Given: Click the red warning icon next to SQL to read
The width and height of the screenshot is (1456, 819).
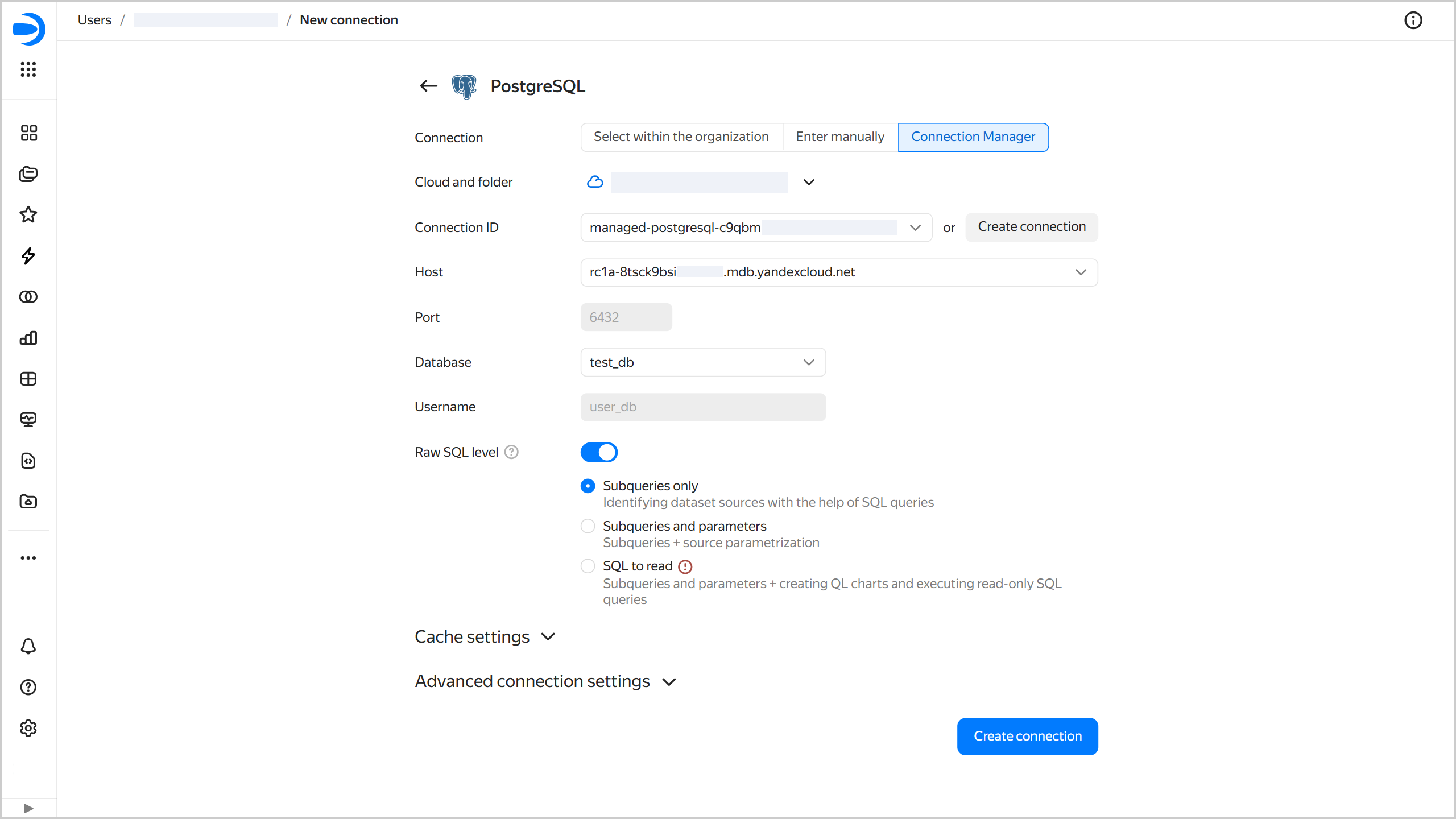Looking at the screenshot, I should click(685, 567).
